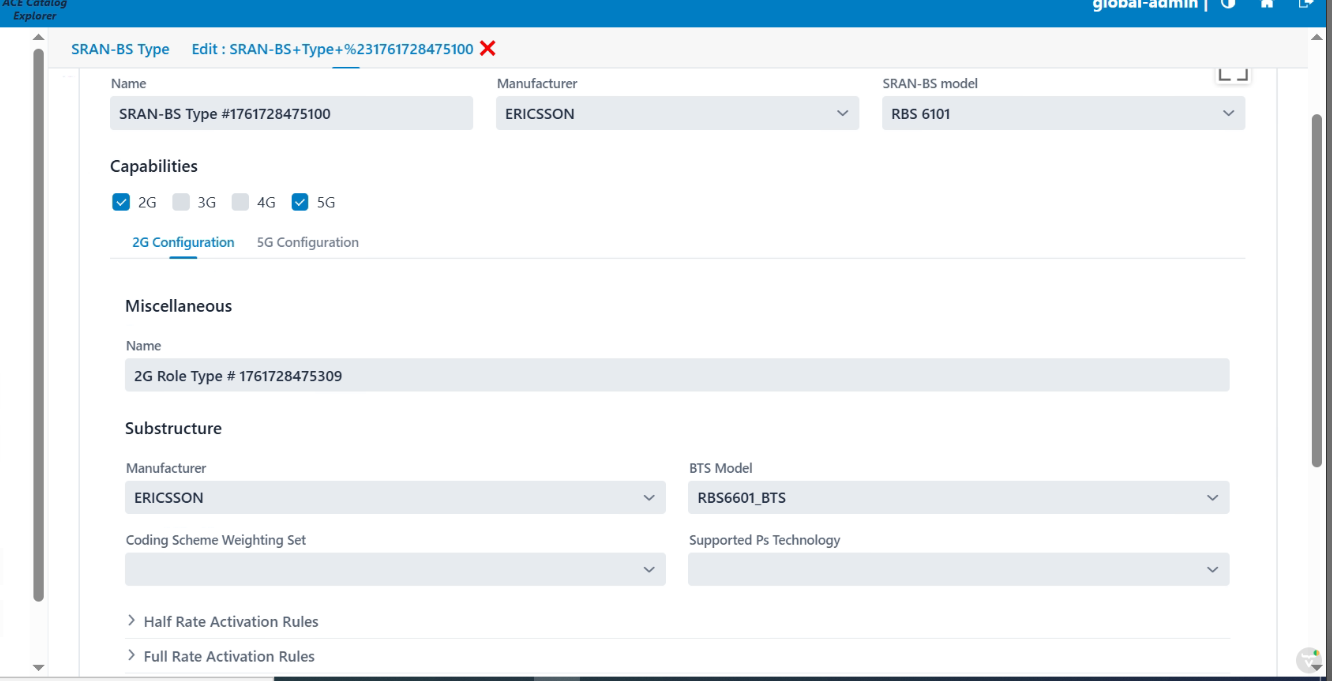This screenshot has height=681, width=1332.
Task: Click the right vertical scrollbar thumb
Action: (x=1316, y=290)
